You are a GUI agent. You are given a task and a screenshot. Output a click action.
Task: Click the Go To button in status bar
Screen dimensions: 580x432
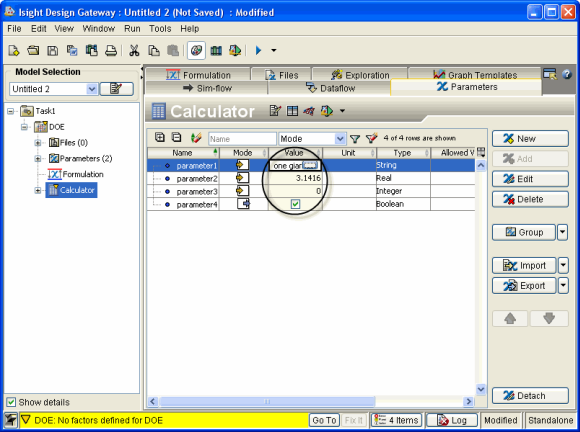click(324, 421)
